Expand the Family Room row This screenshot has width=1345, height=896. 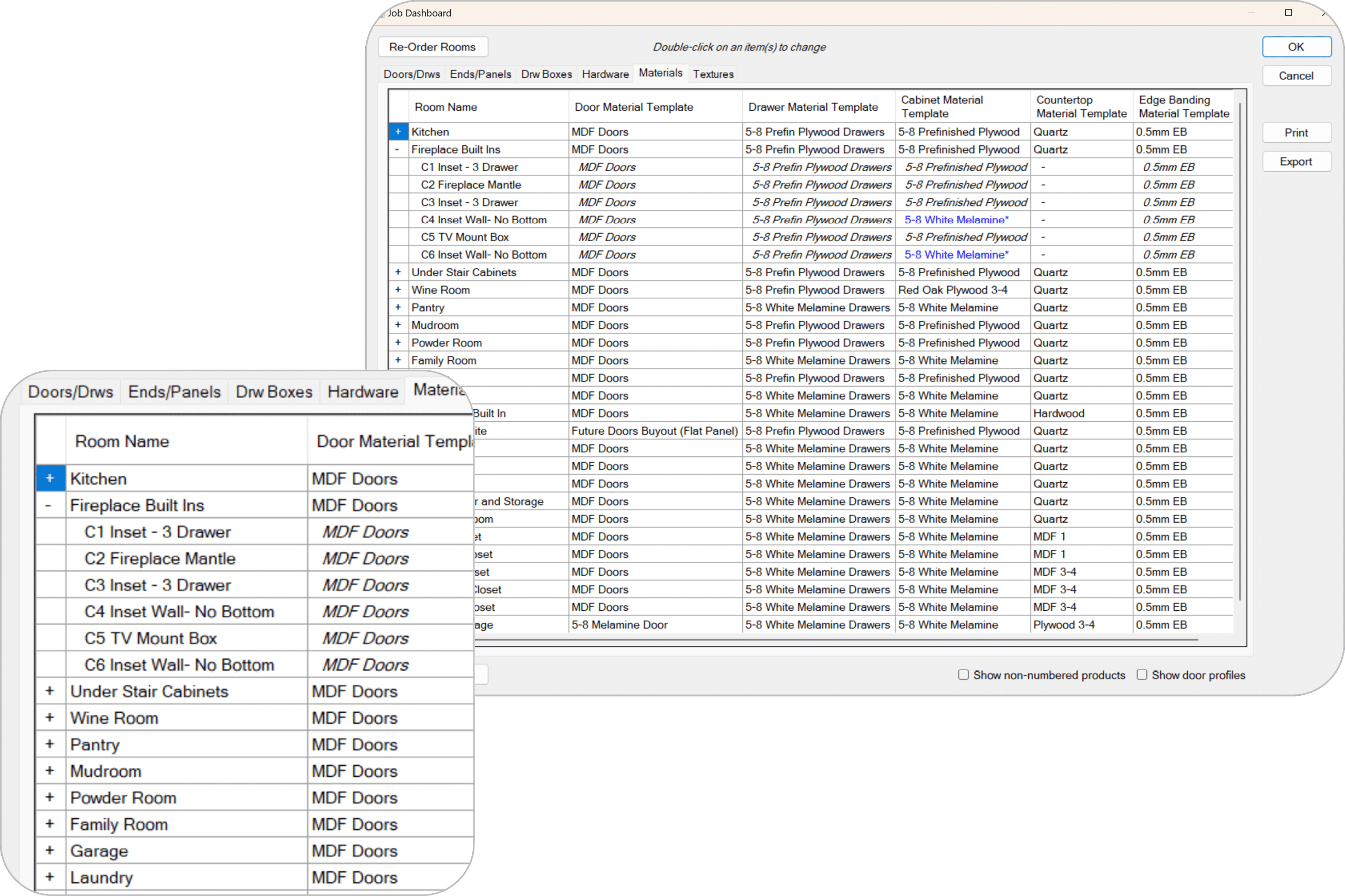[398, 360]
